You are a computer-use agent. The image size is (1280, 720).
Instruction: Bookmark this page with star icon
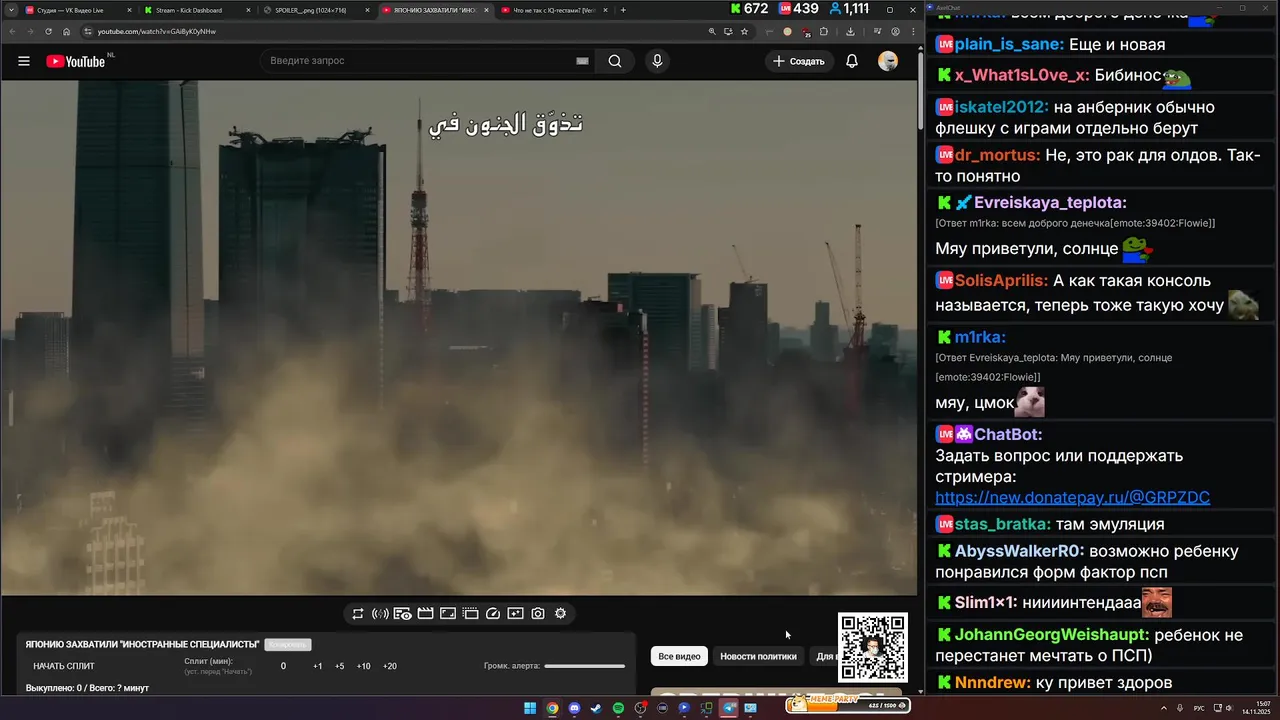(x=744, y=31)
